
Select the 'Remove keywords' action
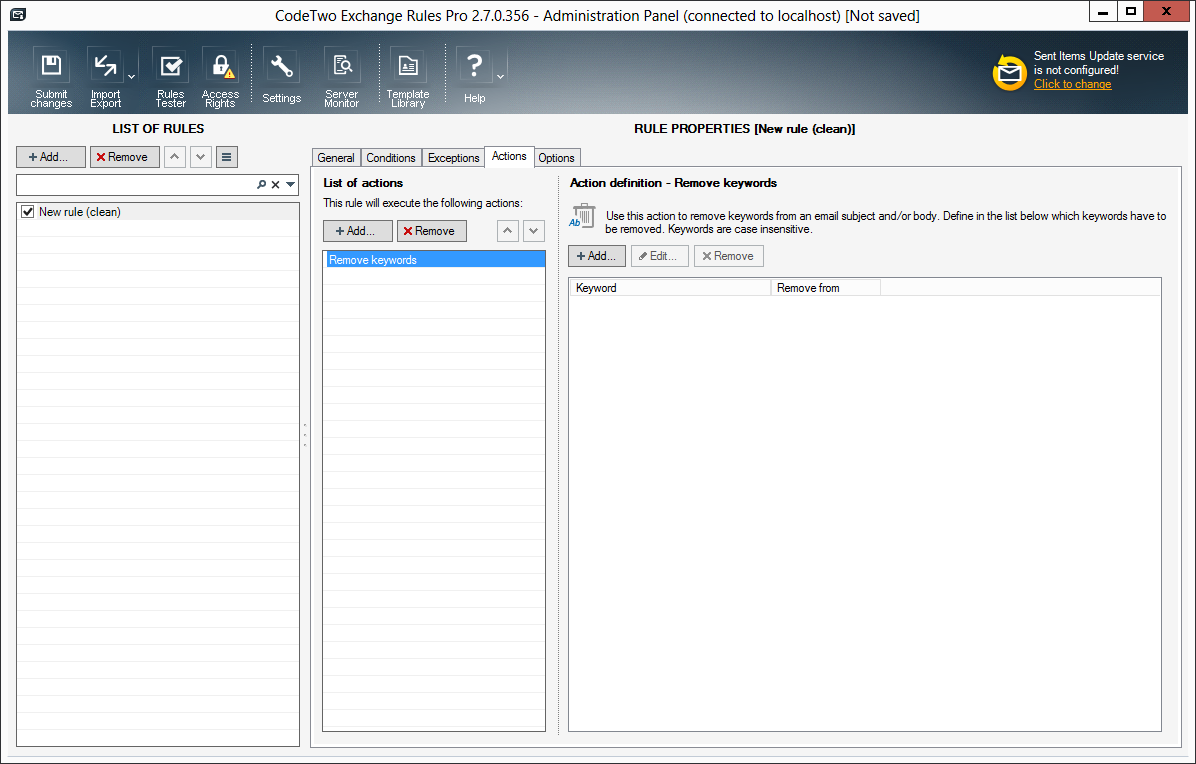(435, 260)
